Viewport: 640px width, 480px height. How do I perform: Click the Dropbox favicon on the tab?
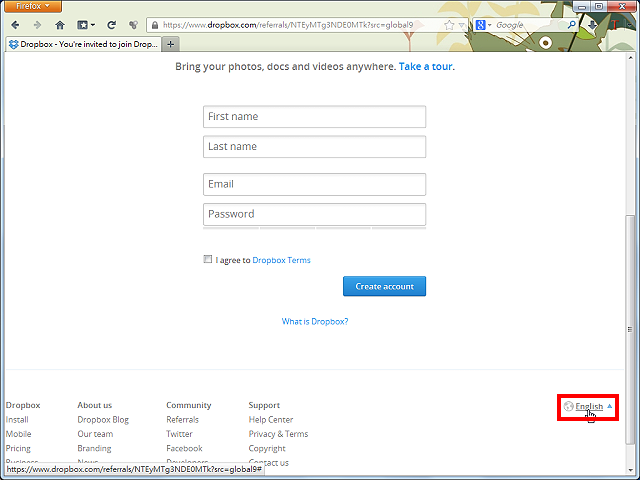(14, 44)
